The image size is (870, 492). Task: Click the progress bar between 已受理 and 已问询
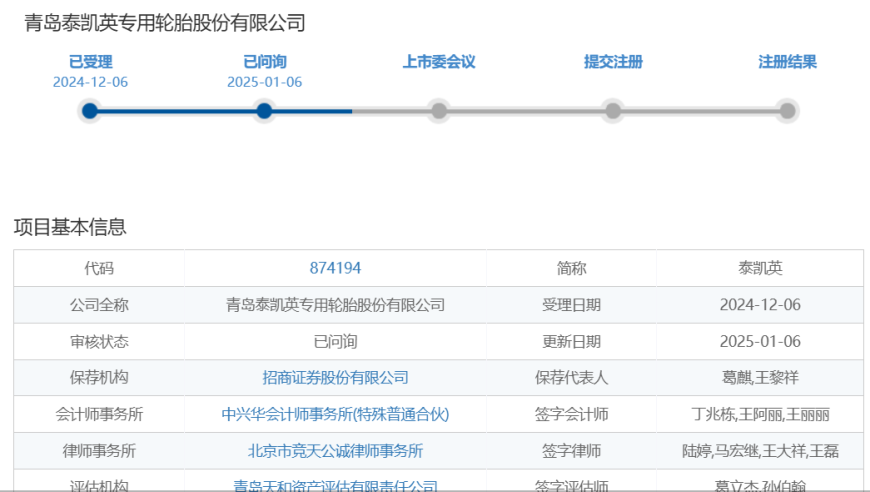coord(177,111)
